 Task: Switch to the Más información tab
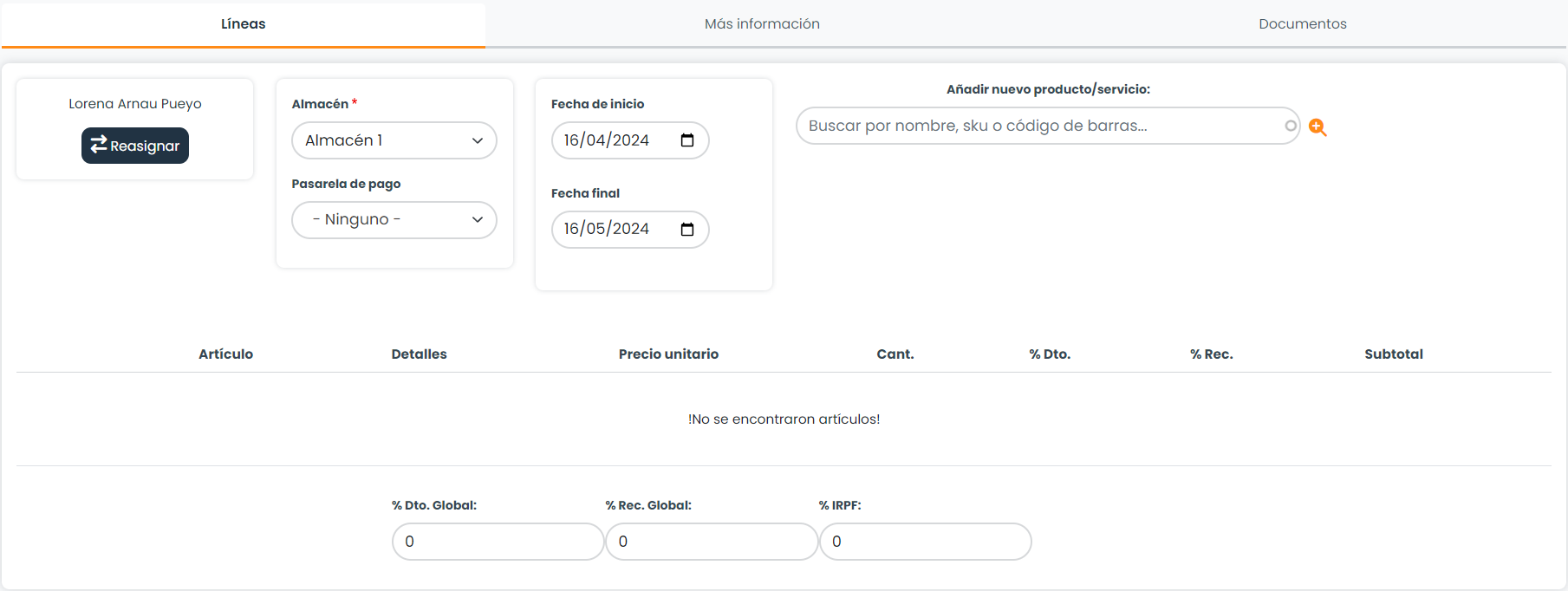[762, 24]
